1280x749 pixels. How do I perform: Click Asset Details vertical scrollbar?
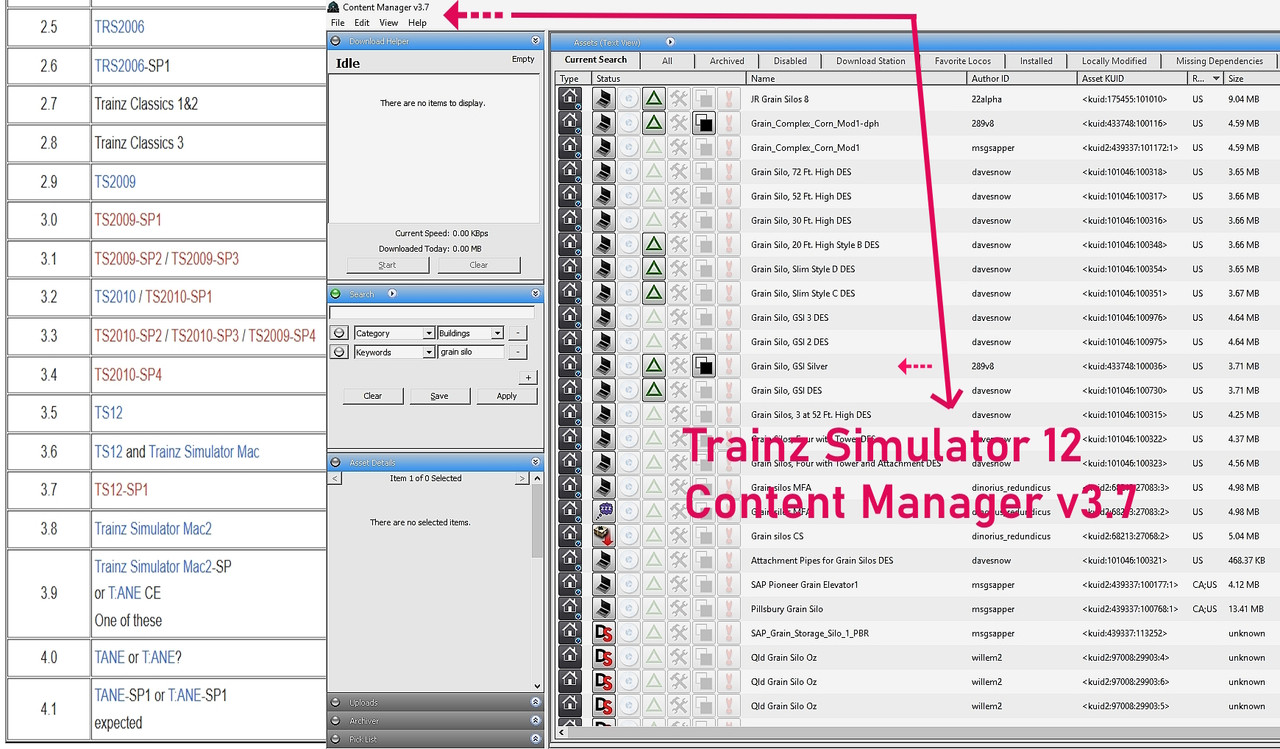click(537, 582)
